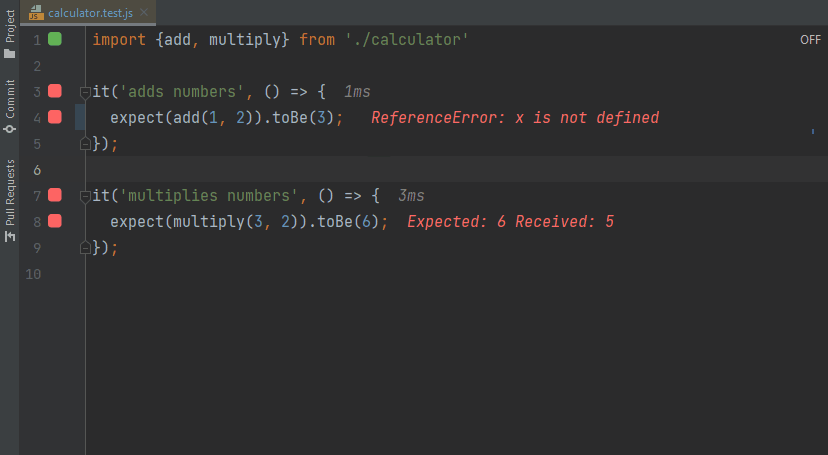Click the './calculator' import path

[x=406, y=40]
